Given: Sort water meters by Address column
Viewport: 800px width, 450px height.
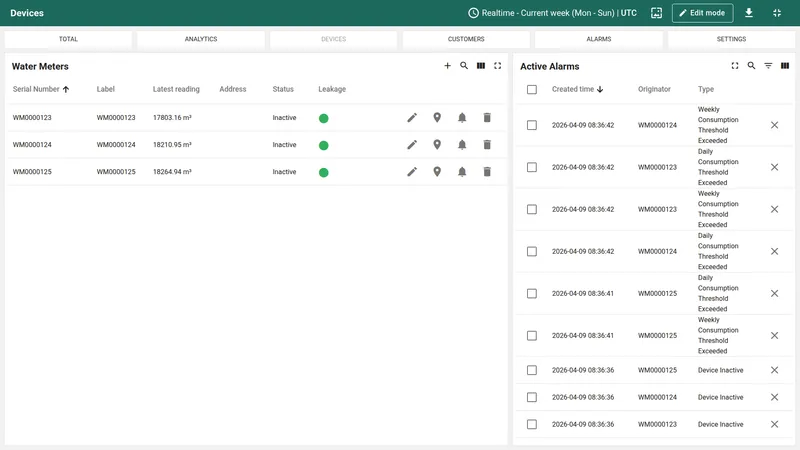Looking at the screenshot, I should click(x=233, y=89).
